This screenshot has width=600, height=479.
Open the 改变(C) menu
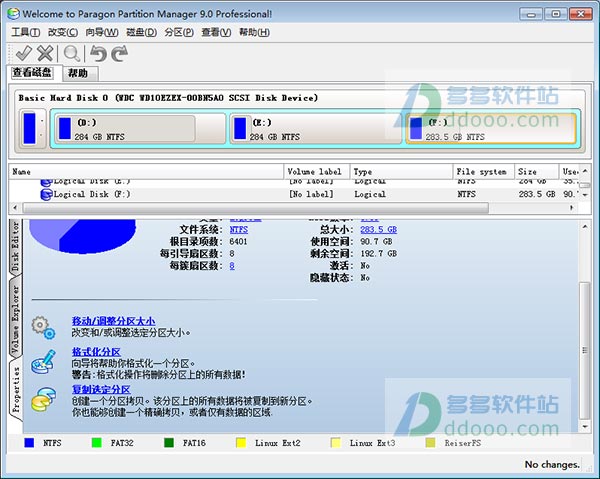coord(63,32)
